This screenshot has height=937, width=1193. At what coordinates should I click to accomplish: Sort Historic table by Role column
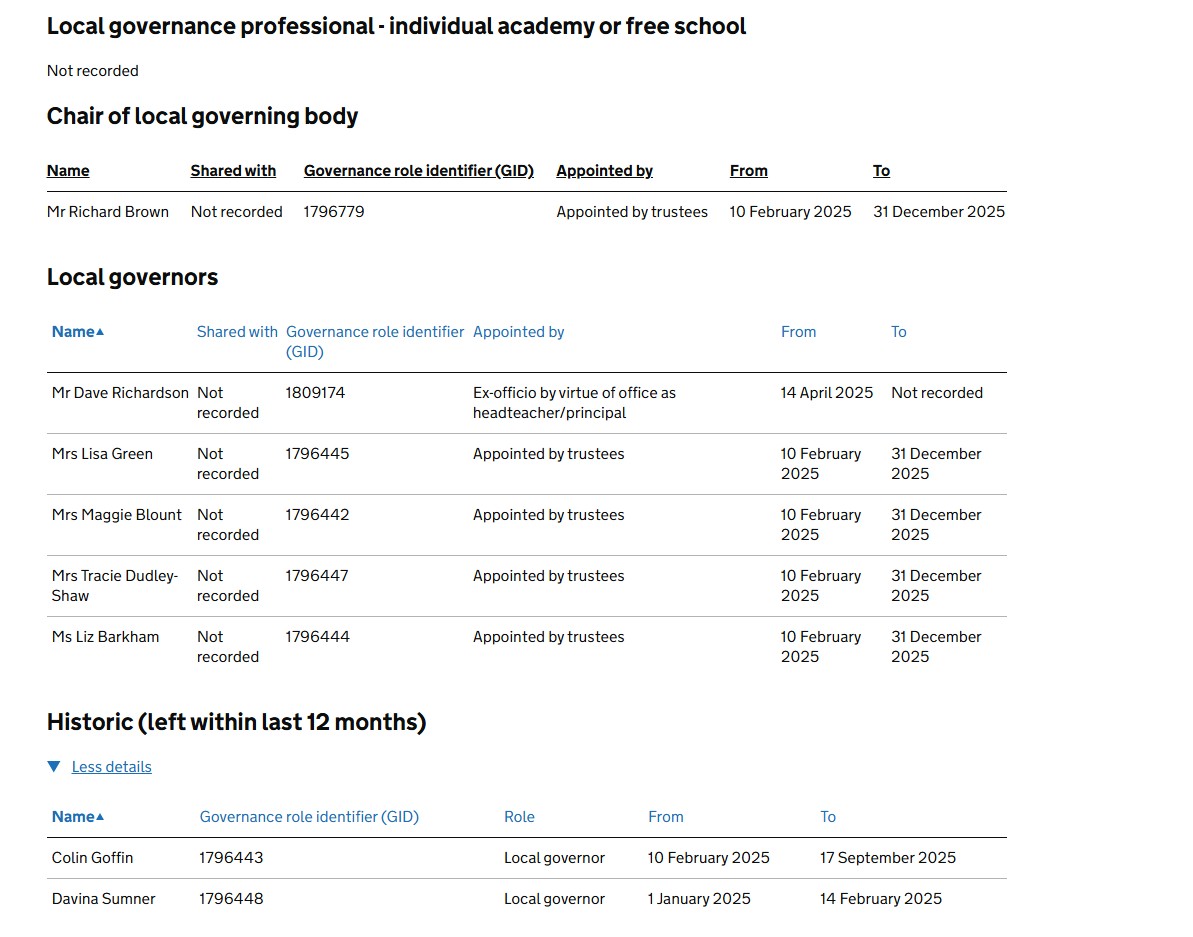pos(519,817)
